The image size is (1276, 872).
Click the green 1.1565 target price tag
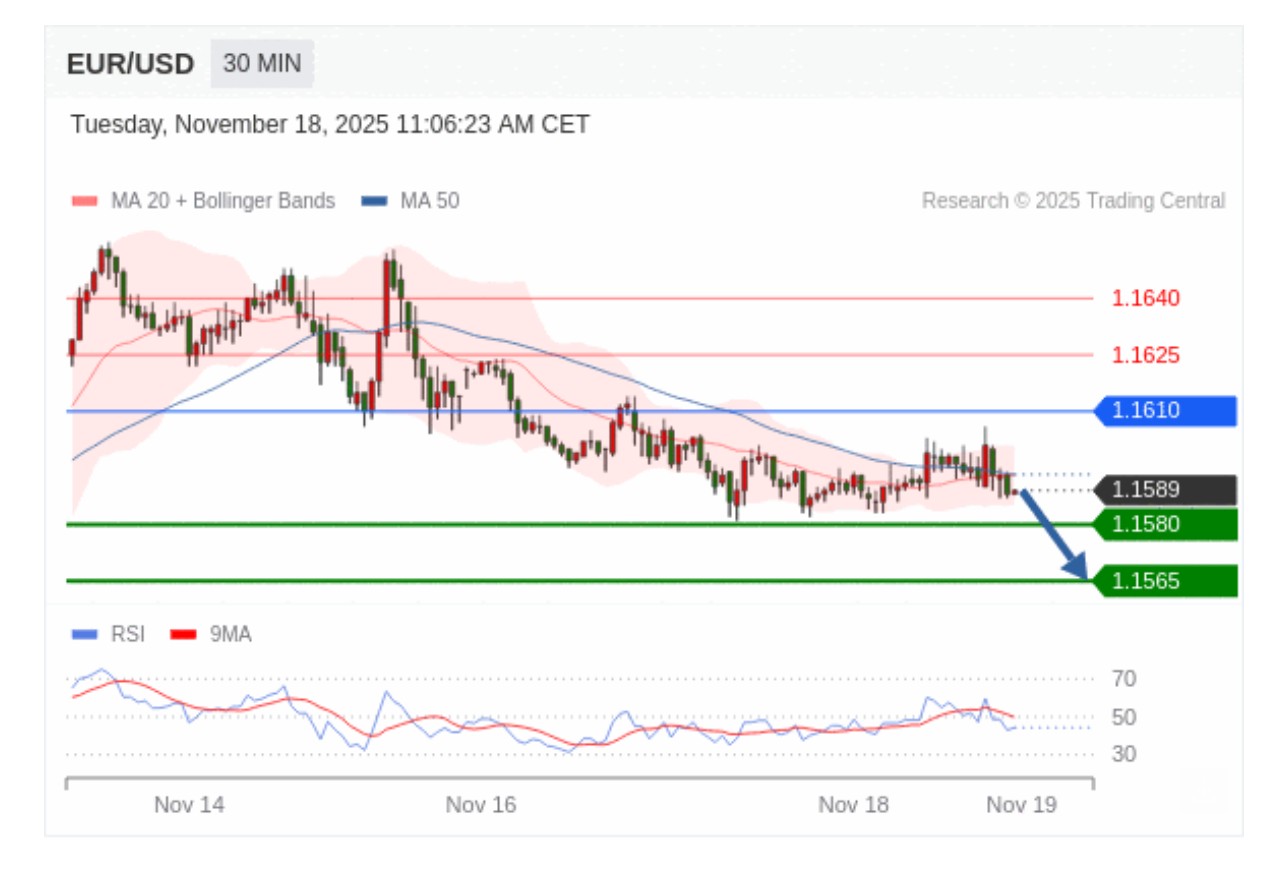(1166, 581)
